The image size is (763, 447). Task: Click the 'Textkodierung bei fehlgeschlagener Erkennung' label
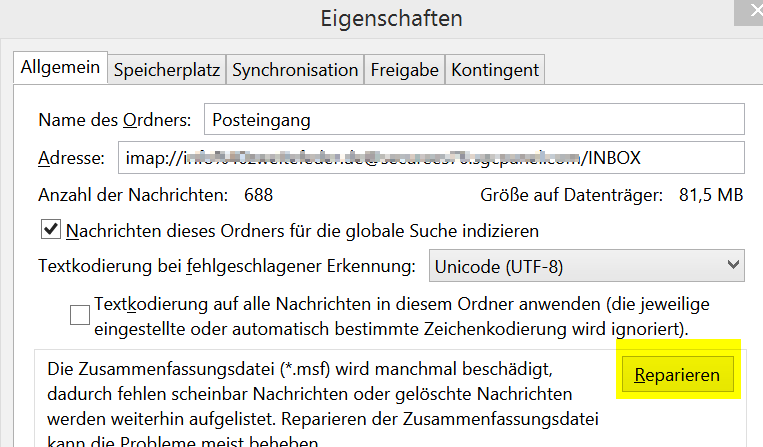pyautogui.click(x=225, y=266)
